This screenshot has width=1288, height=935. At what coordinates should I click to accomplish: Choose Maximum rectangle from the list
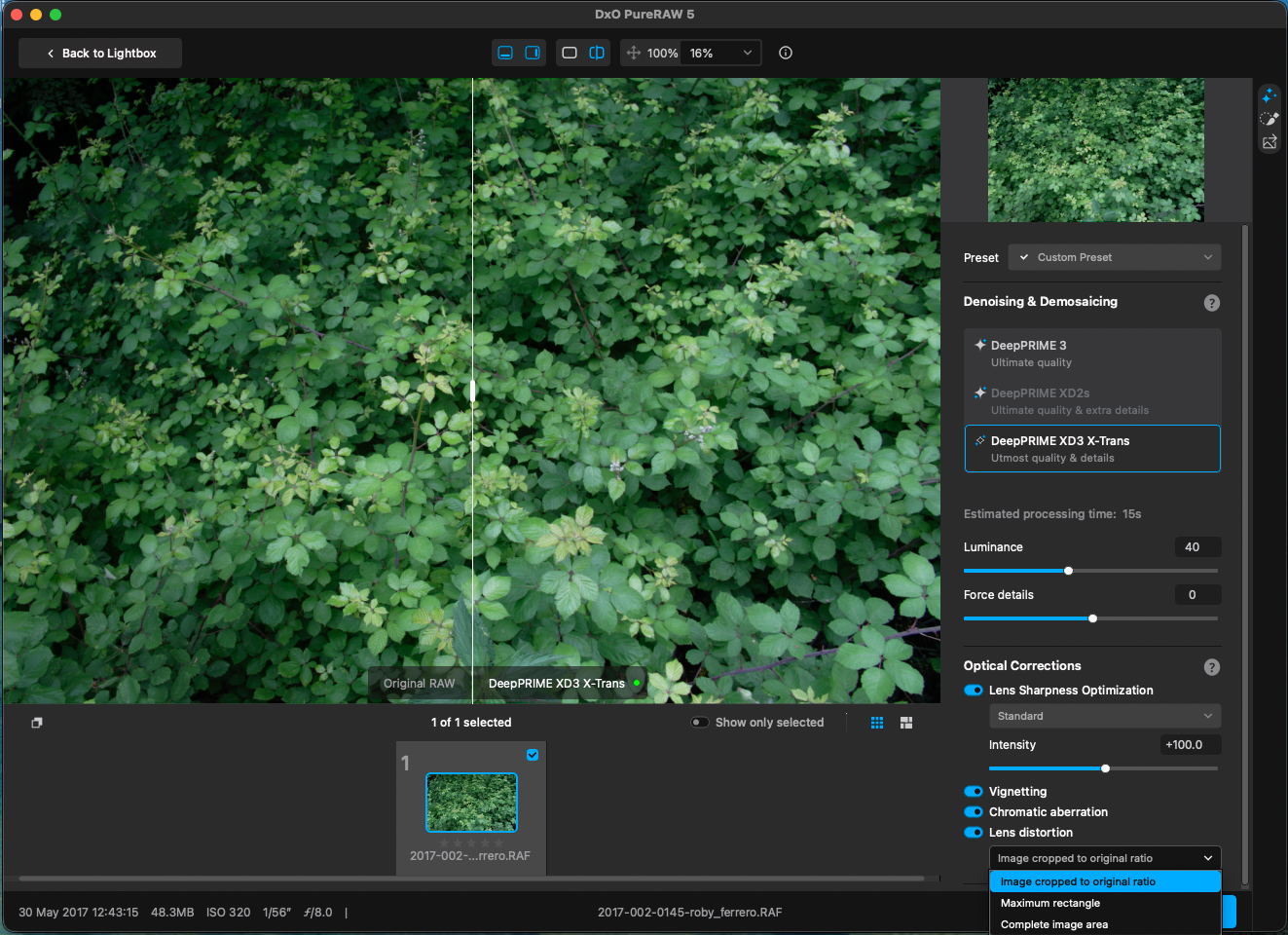pos(1050,903)
